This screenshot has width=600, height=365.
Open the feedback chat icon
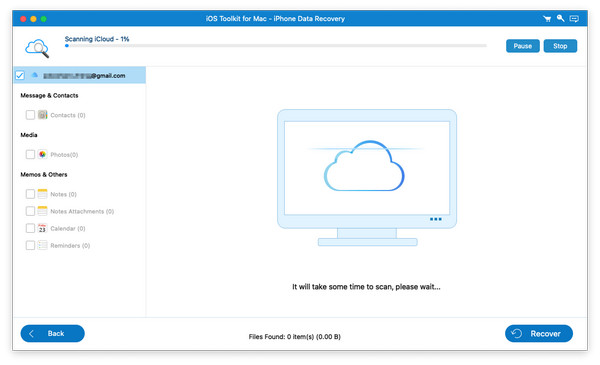pyautogui.click(x=574, y=18)
